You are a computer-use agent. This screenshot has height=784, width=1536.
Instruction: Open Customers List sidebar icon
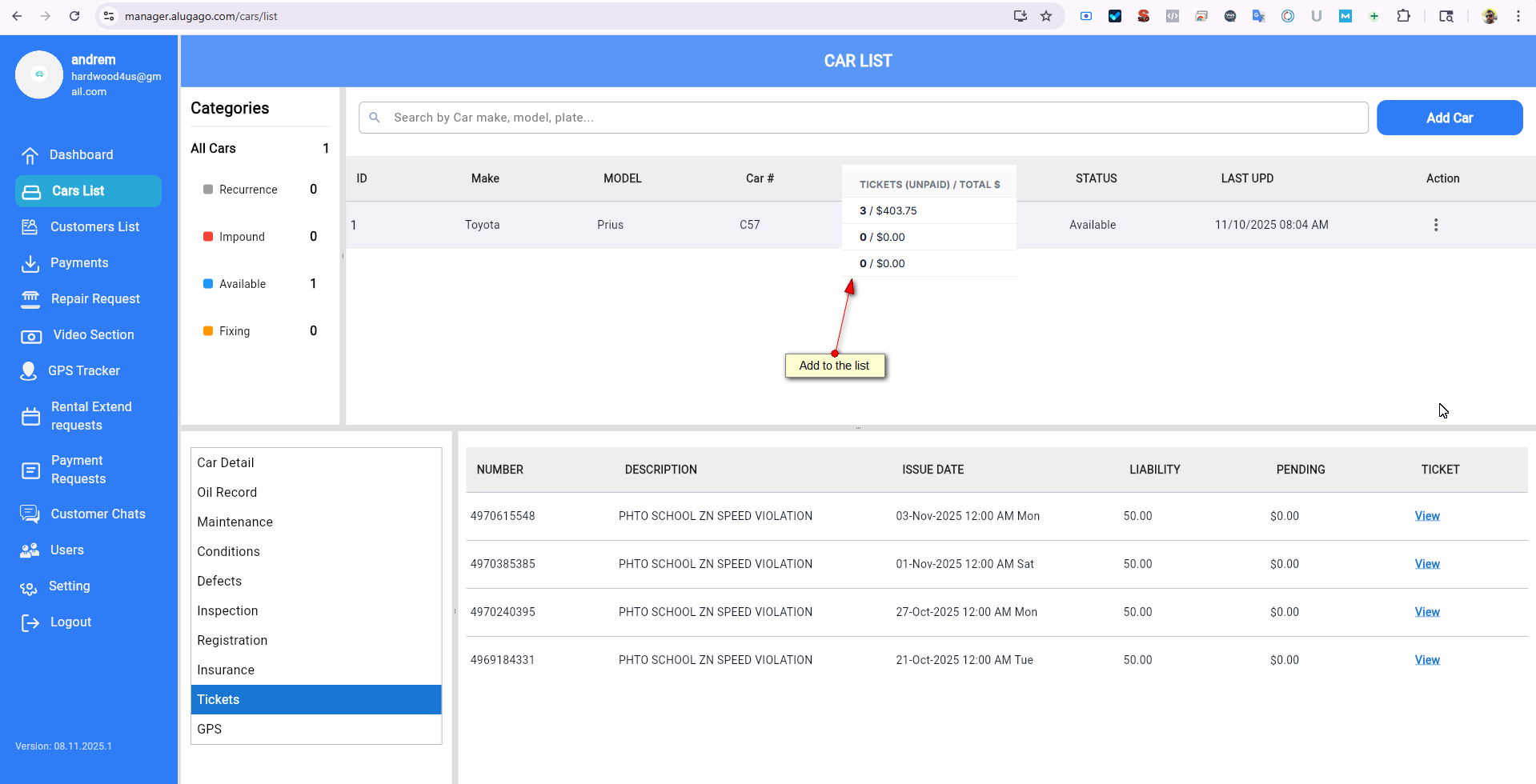coord(30,227)
